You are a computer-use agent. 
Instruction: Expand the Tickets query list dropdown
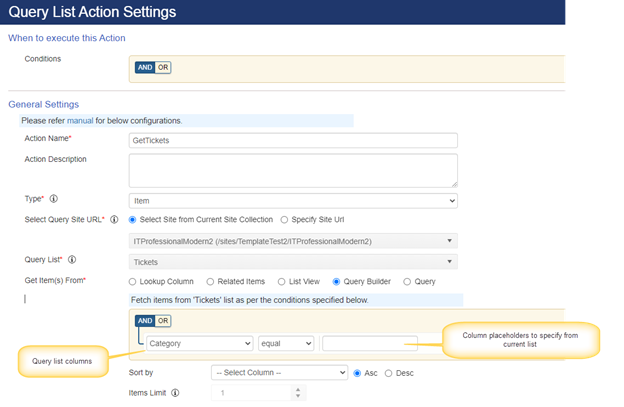(293, 262)
